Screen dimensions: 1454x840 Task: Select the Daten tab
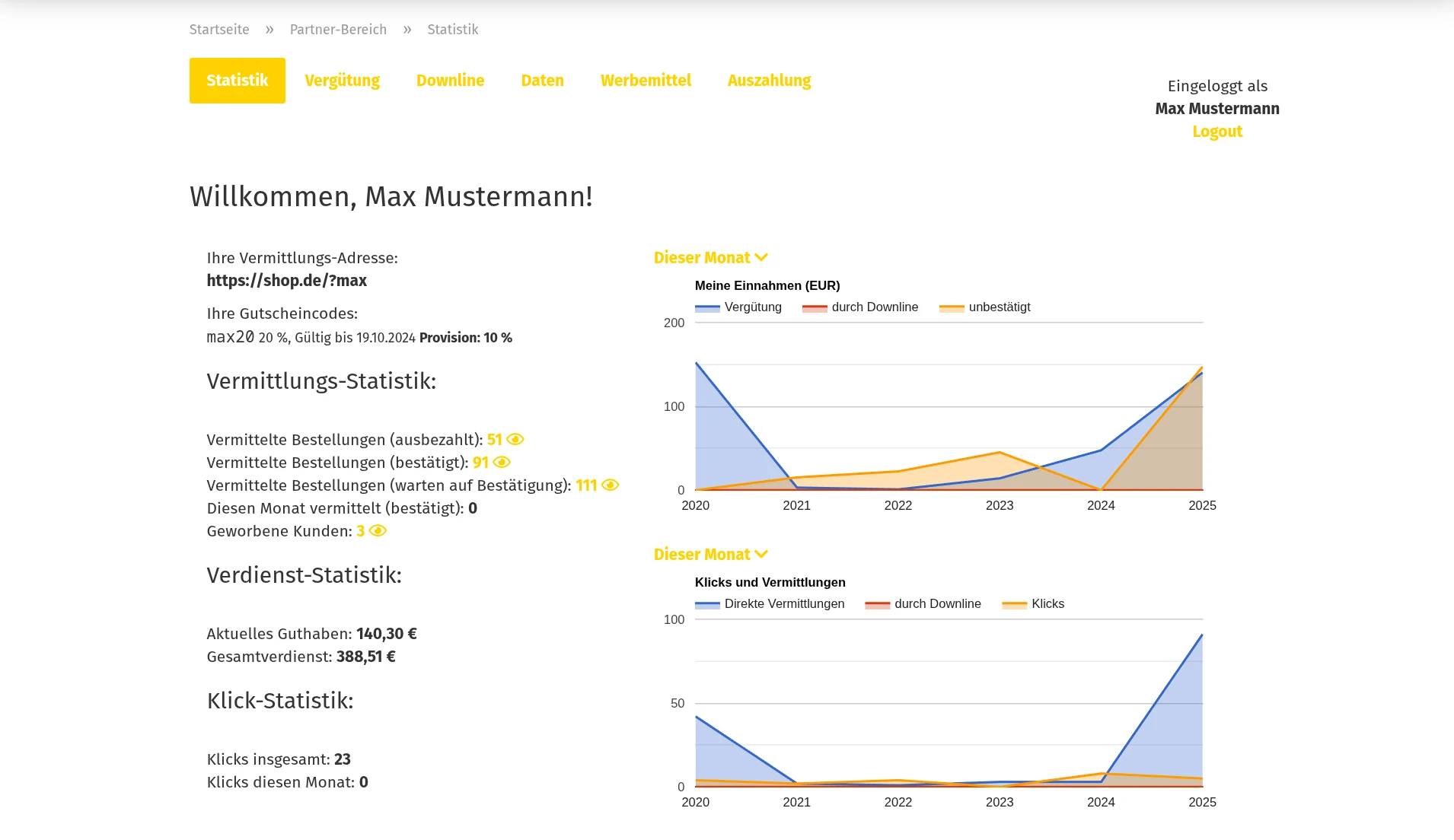[542, 81]
